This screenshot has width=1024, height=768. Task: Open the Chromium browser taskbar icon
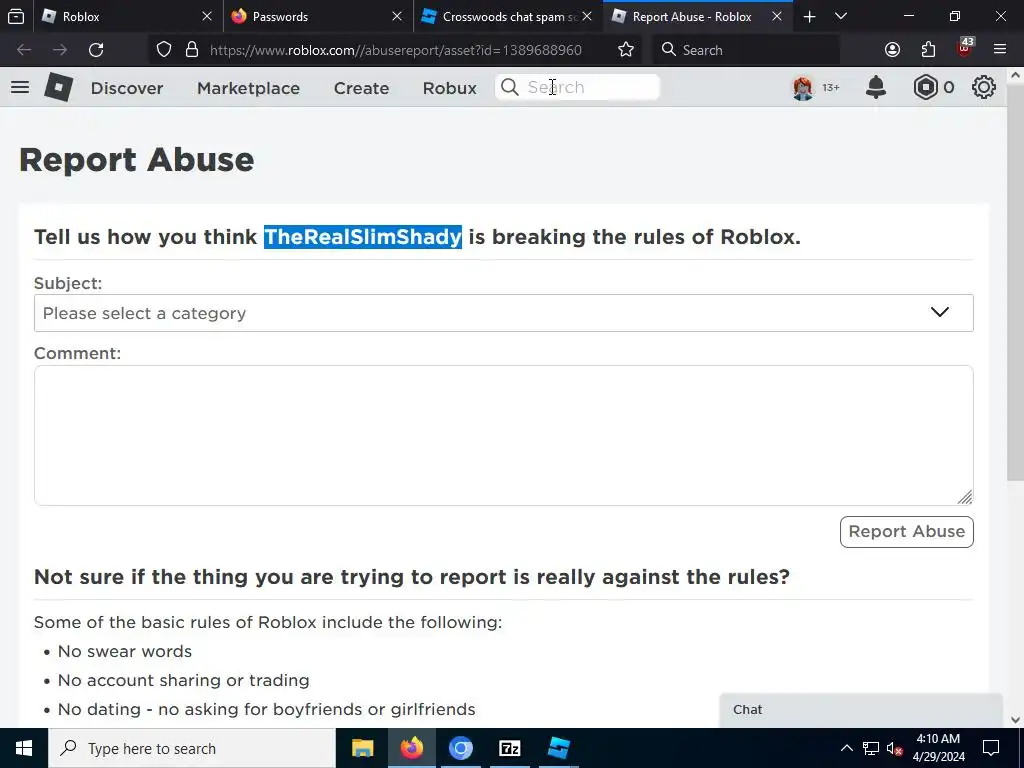[460, 748]
